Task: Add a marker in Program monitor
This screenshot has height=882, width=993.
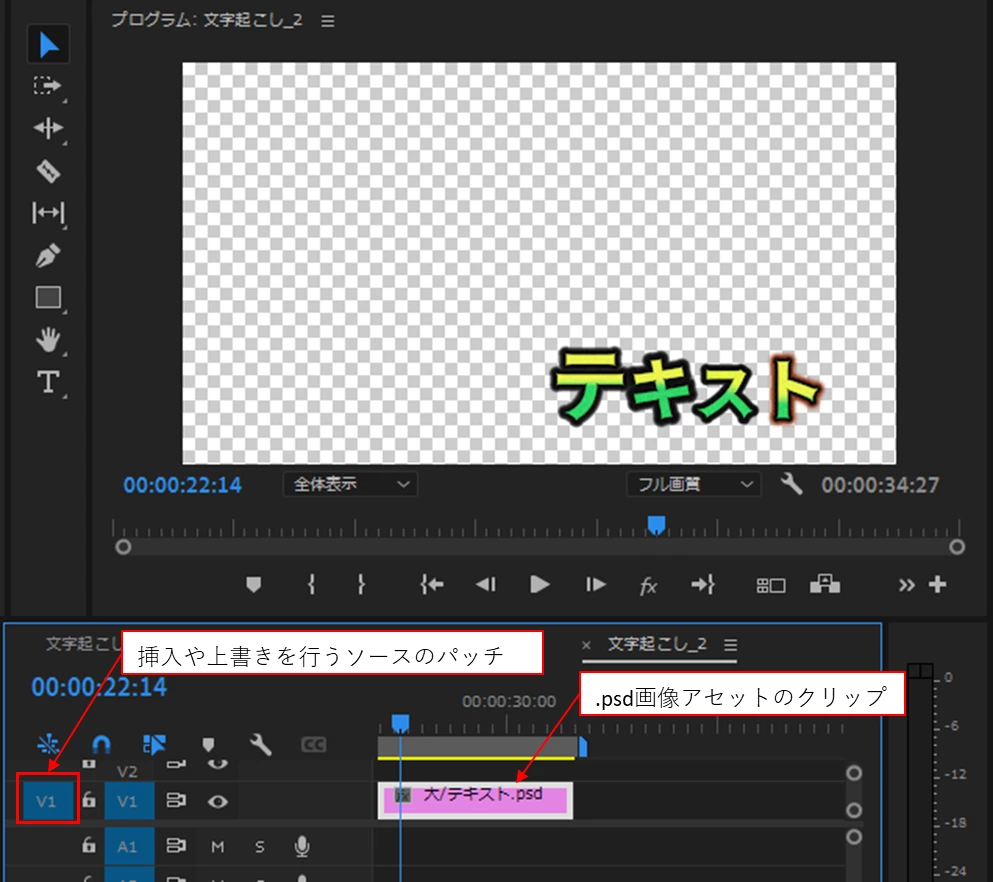Action: (253, 584)
